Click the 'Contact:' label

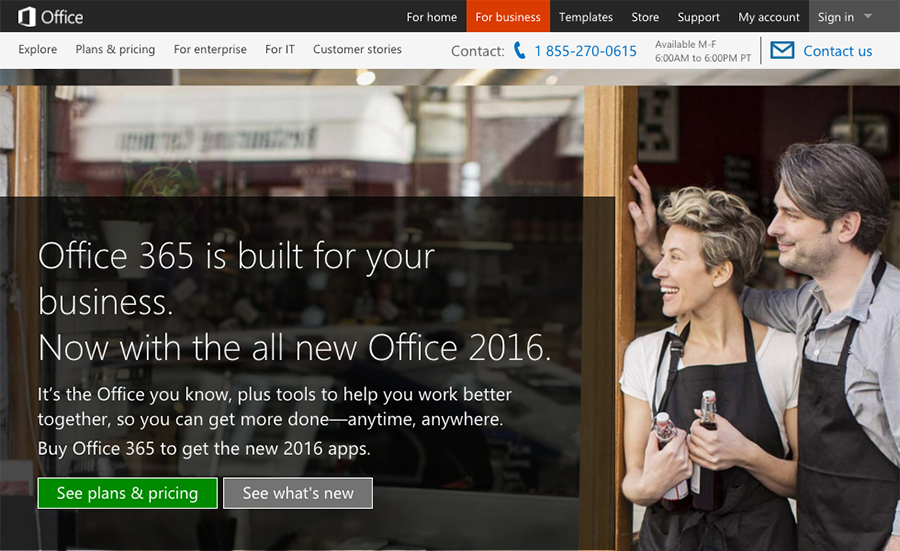(x=478, y=51)
